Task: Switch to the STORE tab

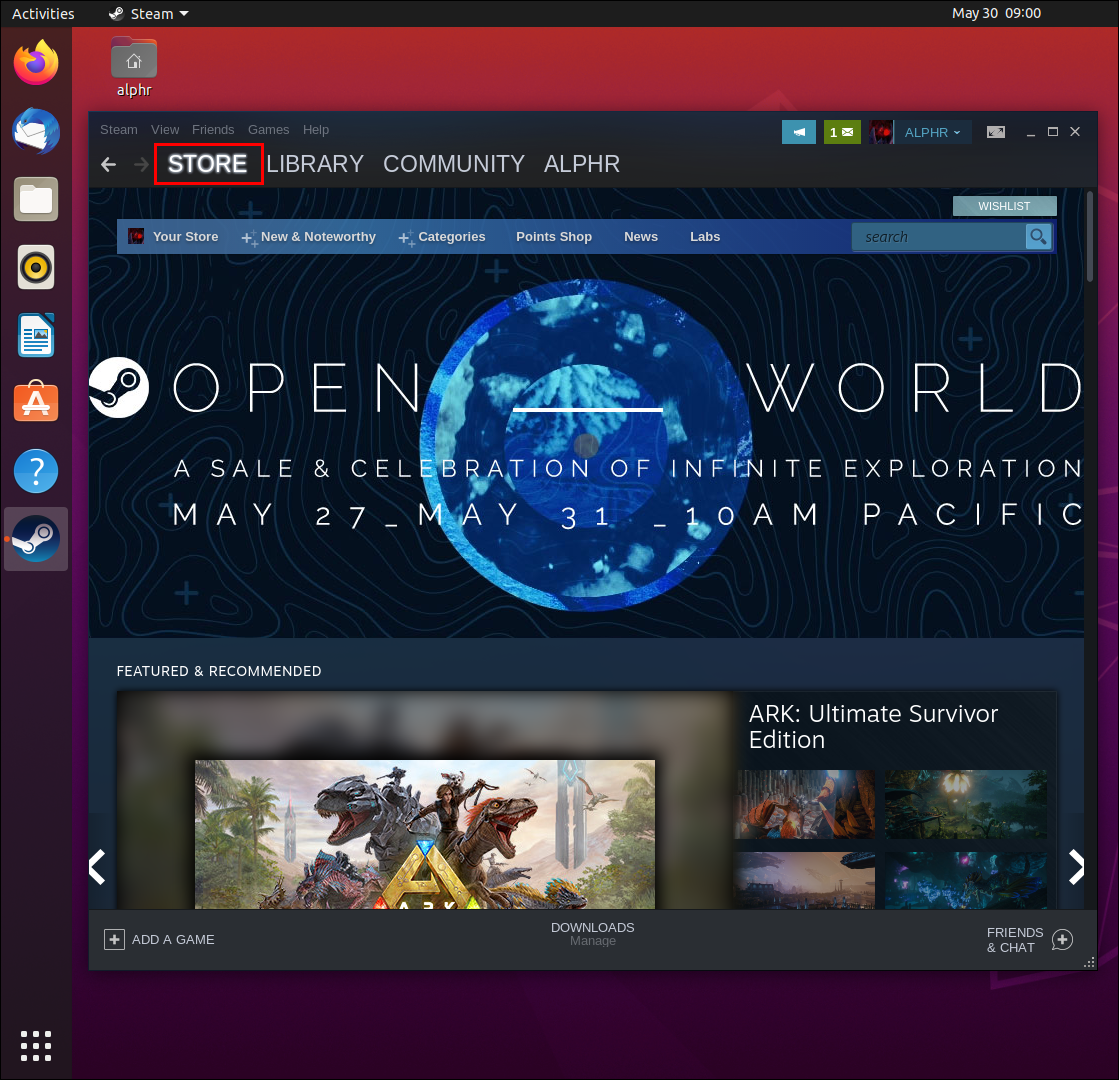Action: (208, 164)
